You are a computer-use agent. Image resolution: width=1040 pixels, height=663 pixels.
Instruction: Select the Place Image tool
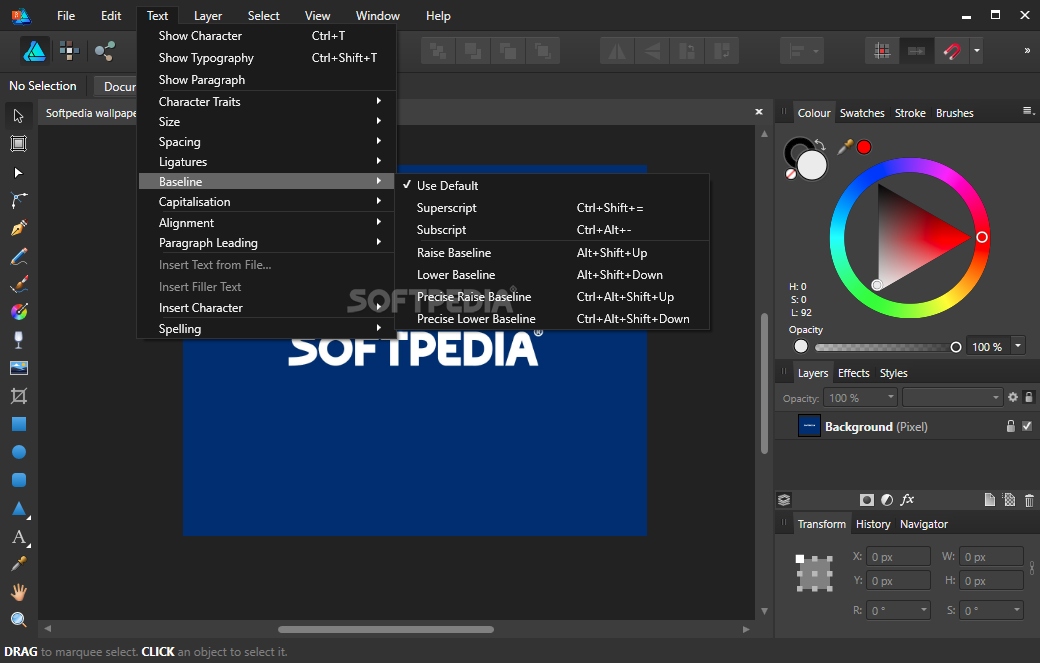[x=19, y=368]
